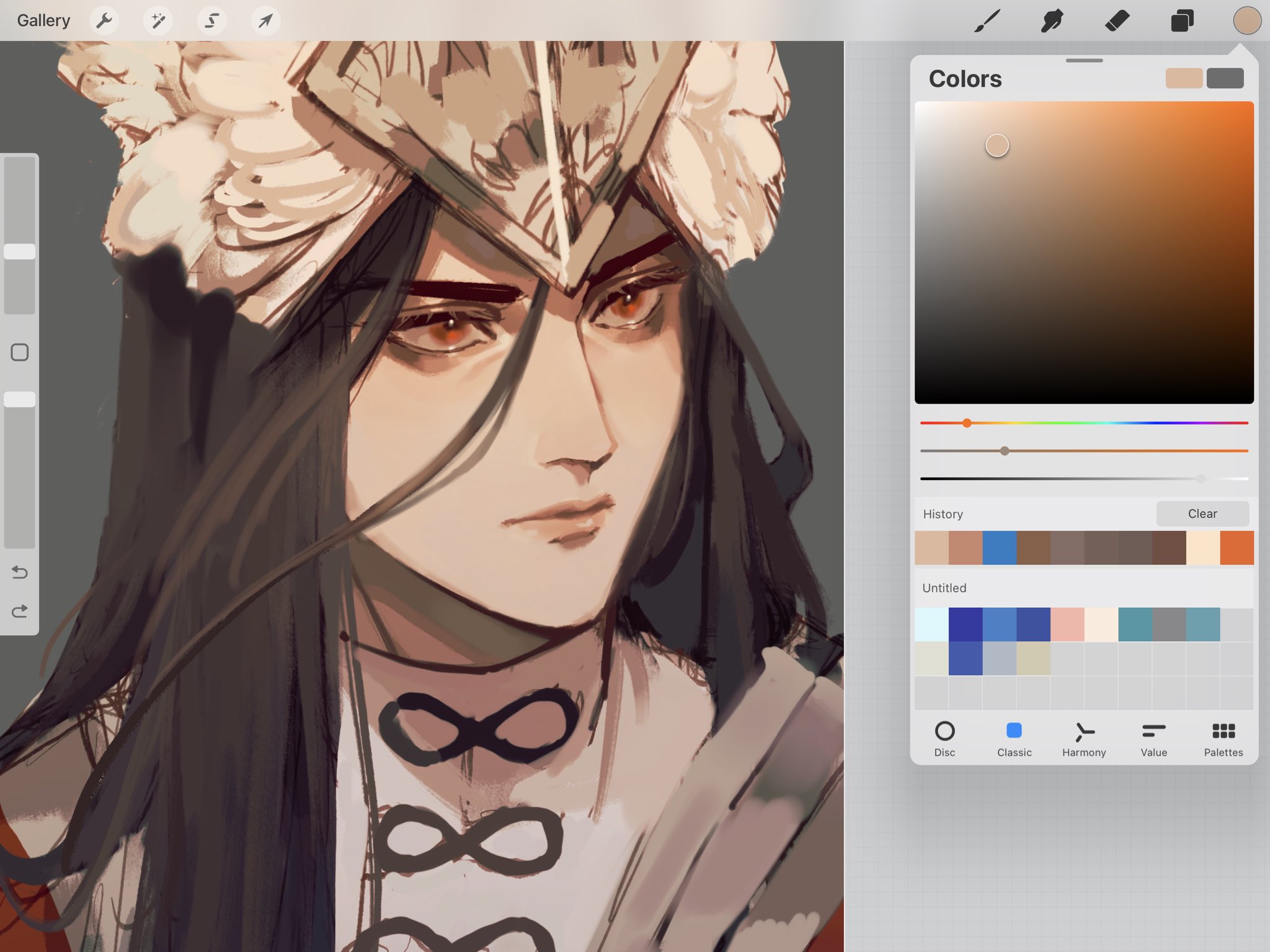Tap the brush size slider handle
The height and width of the screenshot is (952, 1270).
[20, 251]
